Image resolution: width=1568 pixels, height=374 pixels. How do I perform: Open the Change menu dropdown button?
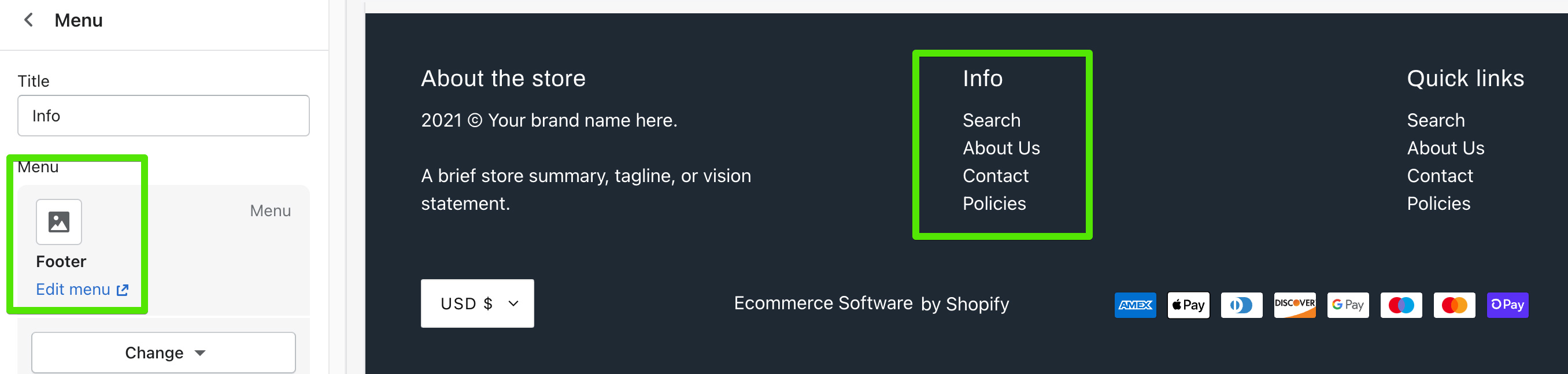tap(164, 353)
